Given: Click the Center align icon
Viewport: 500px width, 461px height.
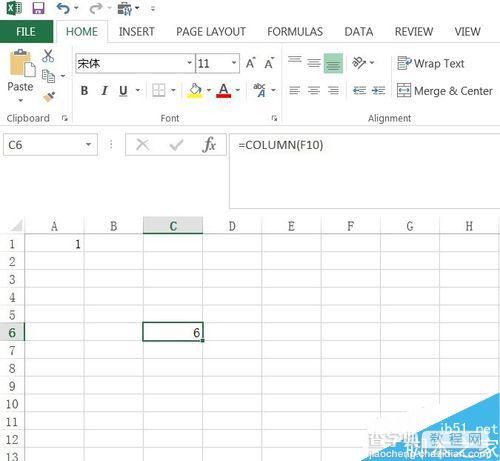Looking at the screenshot, I should coord(314,90).
